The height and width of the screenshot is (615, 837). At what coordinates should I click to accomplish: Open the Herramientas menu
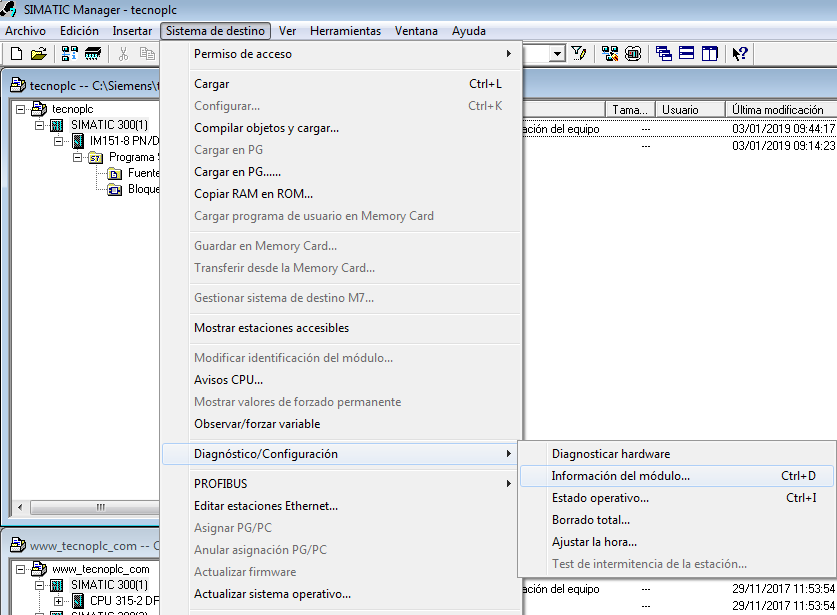tap(345, 31)
